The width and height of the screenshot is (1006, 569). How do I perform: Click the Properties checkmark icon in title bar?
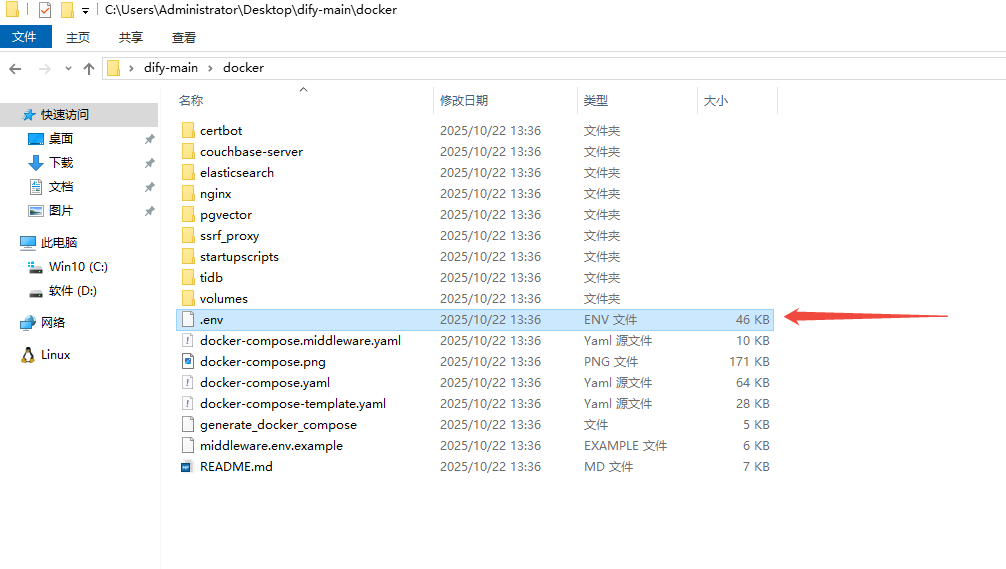coord(44,10)
